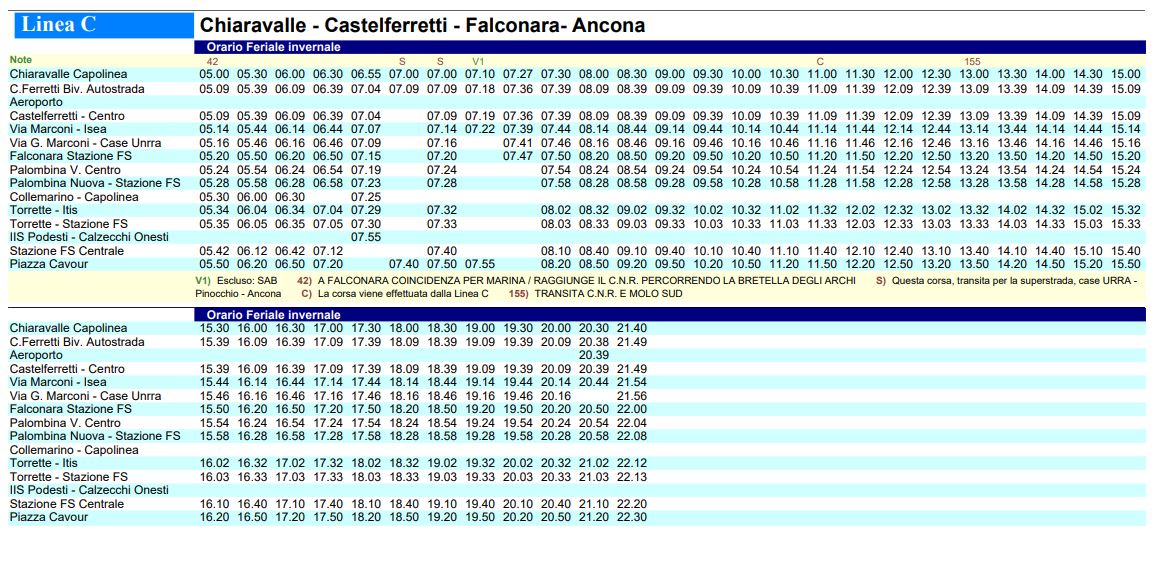Select 16.10 in the Stazione FS Centrale row

pos(214,504)
